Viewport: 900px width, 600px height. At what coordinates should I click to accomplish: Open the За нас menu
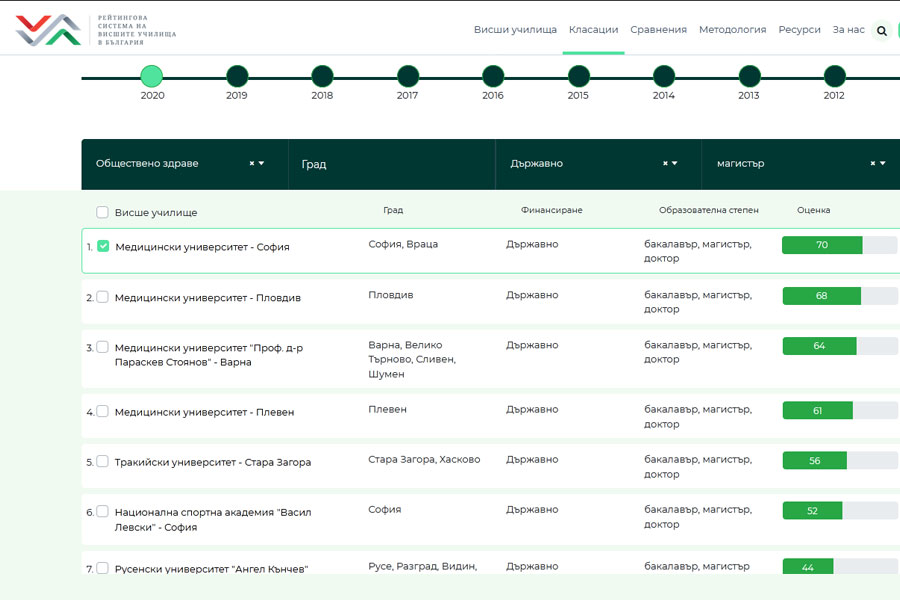tap(848, 30)
